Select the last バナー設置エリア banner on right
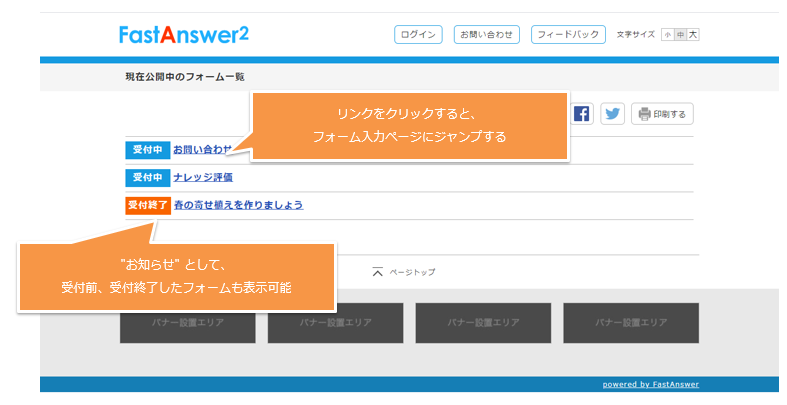This screenshot has width=787, height=405. pyautogui.click(x=630, y=323)
